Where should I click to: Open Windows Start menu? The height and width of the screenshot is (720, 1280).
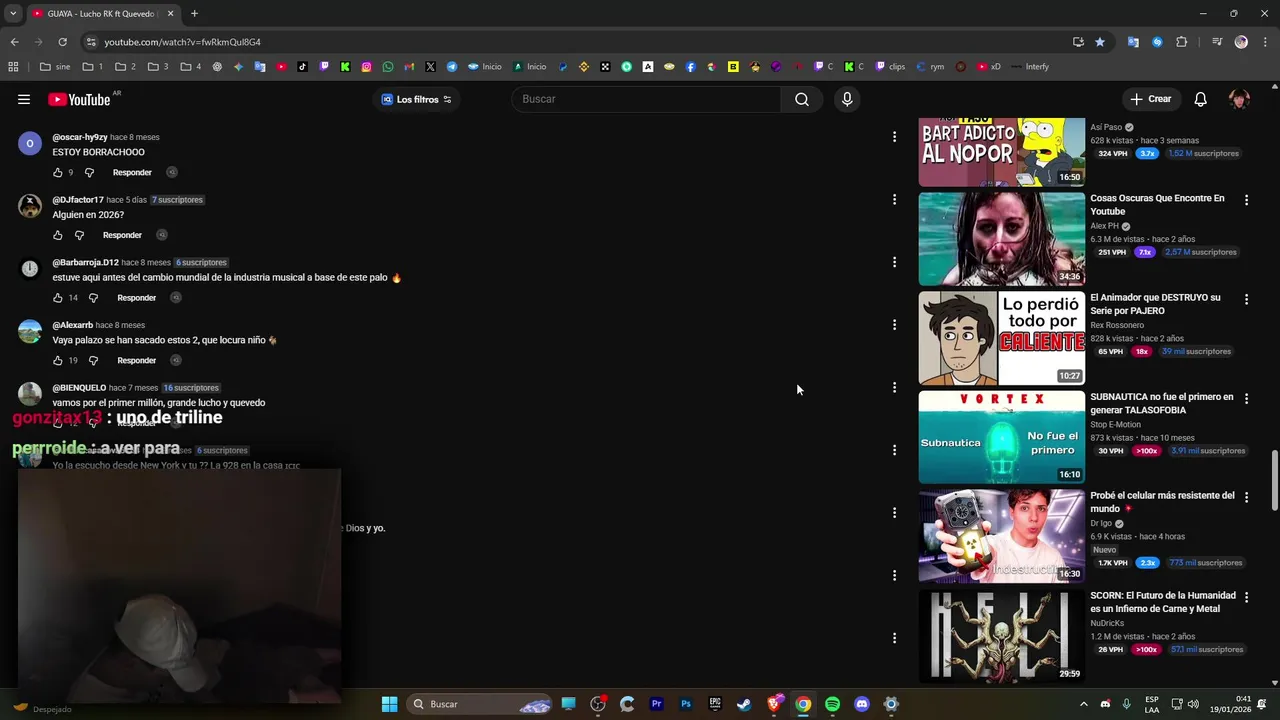(389, 704)
